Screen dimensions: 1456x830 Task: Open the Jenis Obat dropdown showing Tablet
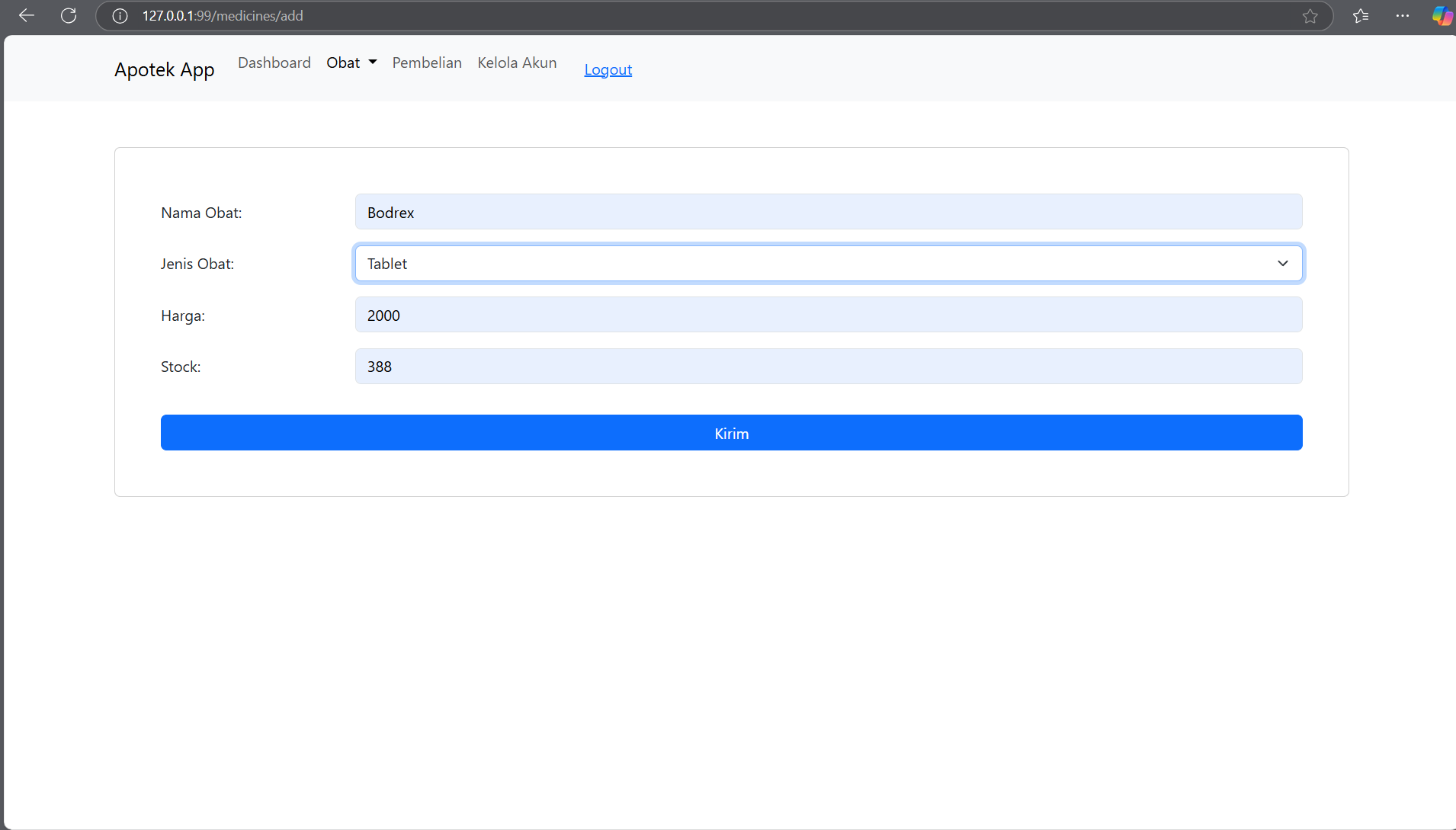coord(828,264)
